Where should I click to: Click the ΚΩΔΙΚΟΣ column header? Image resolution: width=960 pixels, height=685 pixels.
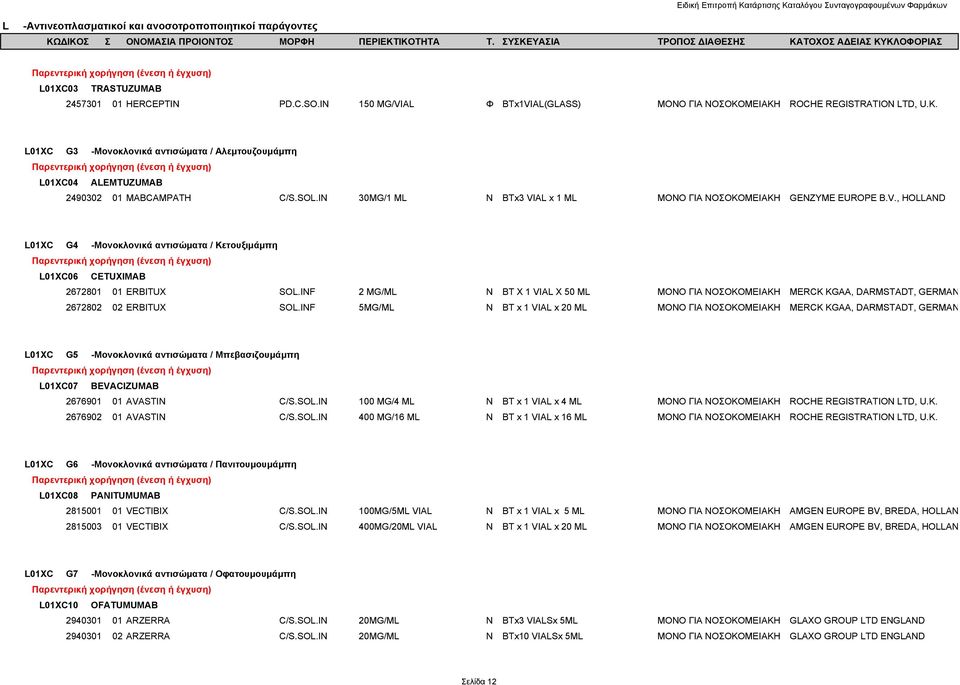pos(68,42)
